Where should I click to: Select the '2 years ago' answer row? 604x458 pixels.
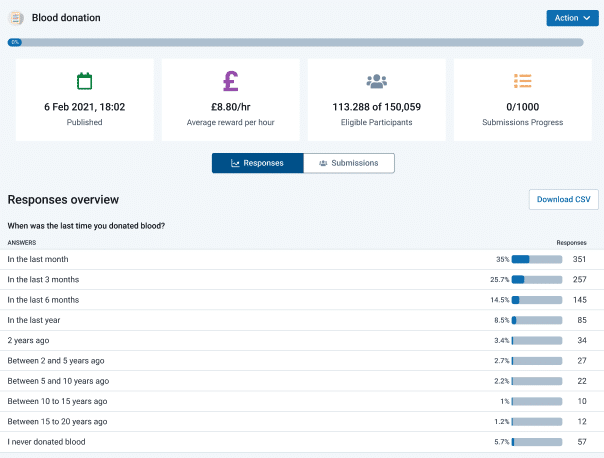302,341
